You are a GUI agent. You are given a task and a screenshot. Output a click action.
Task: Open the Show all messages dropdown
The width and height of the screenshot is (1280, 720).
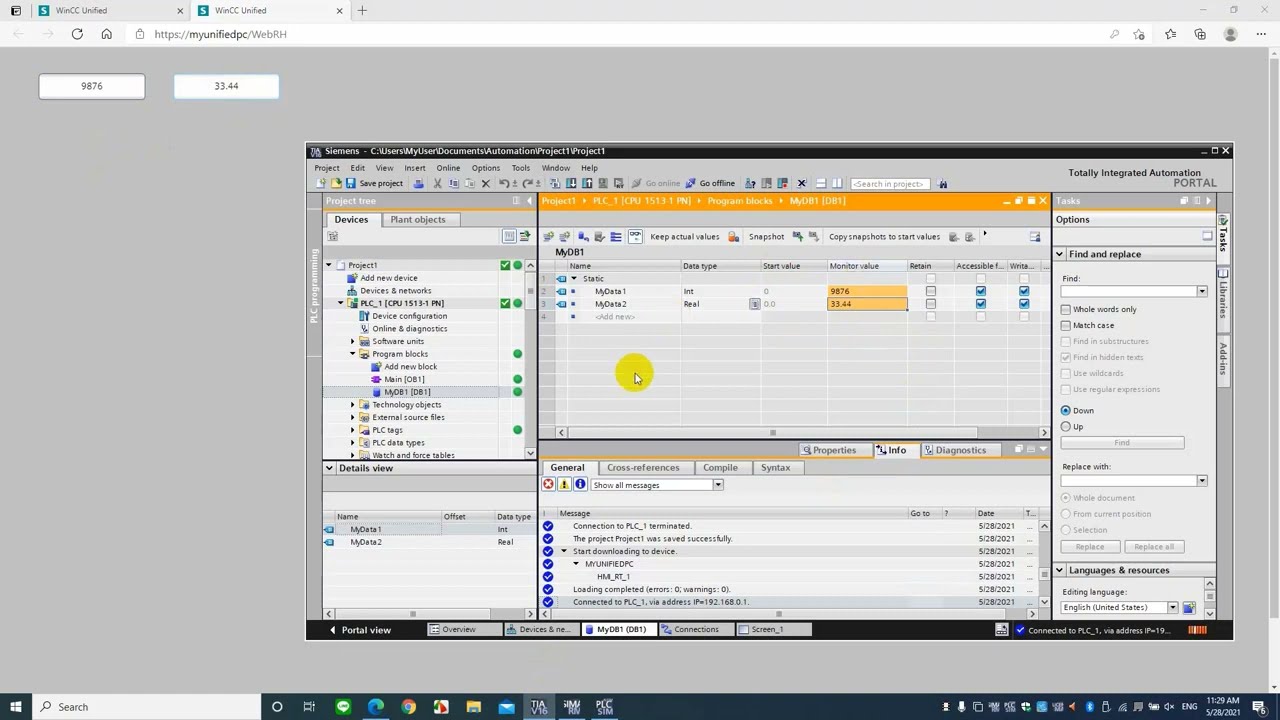click(x=717, y=485)
